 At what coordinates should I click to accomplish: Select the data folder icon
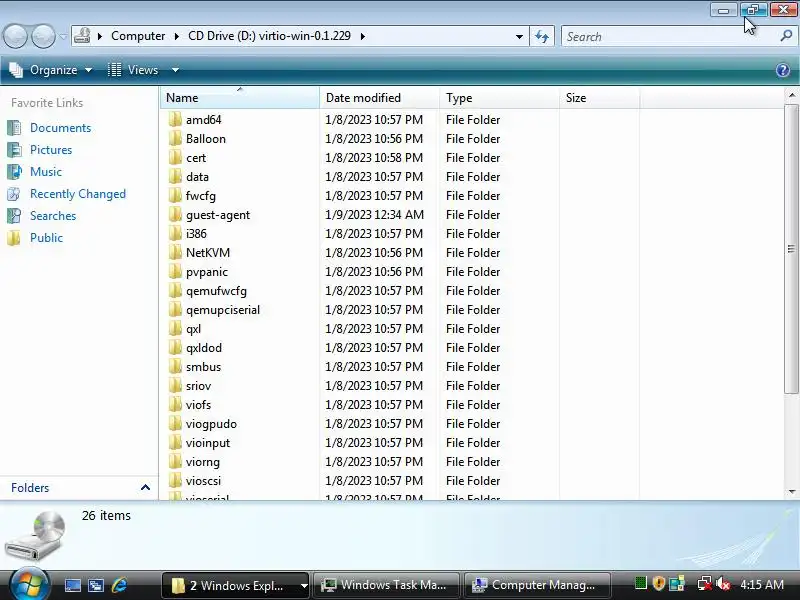(175, 177)
